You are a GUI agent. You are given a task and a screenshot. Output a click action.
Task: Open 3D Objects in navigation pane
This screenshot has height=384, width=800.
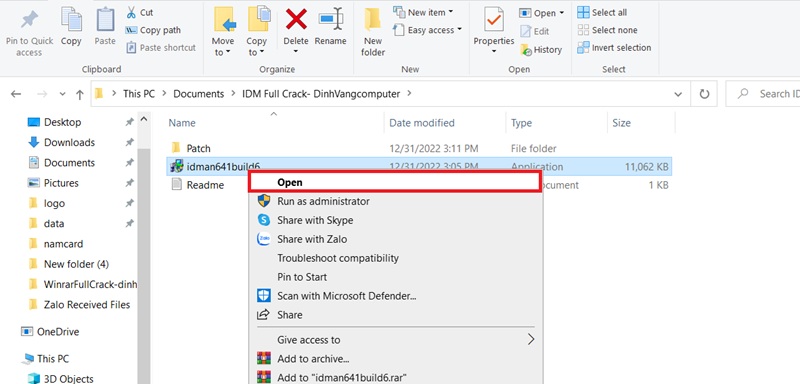68,378
